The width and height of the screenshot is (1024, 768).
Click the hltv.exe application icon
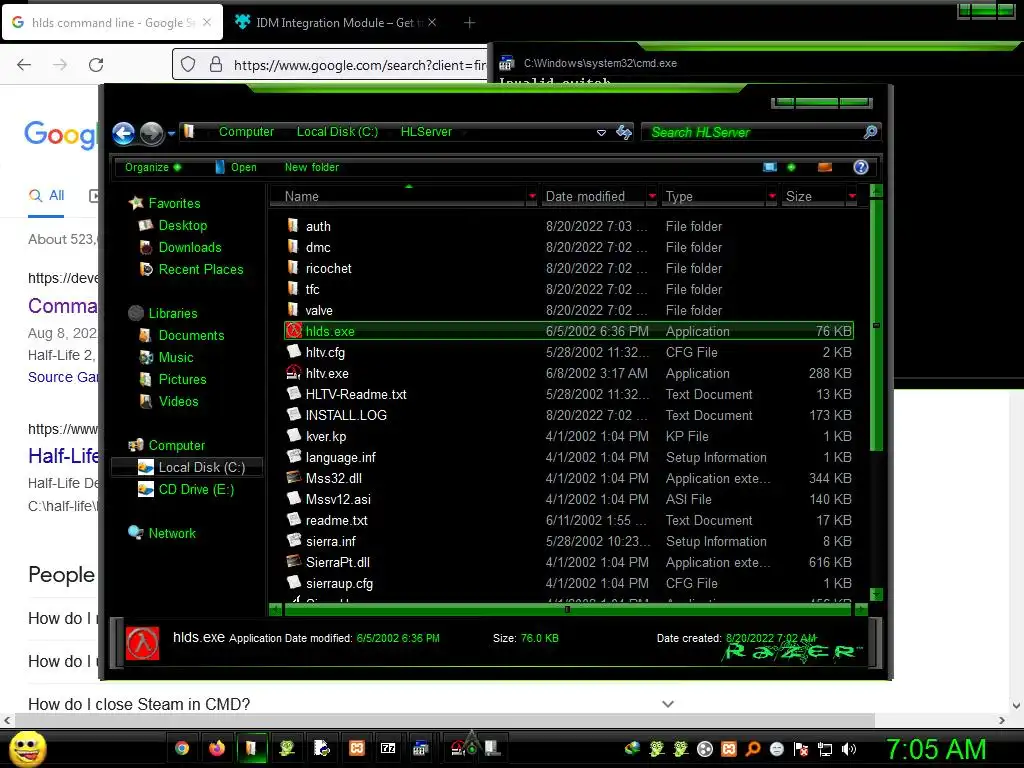click(294, 373)
